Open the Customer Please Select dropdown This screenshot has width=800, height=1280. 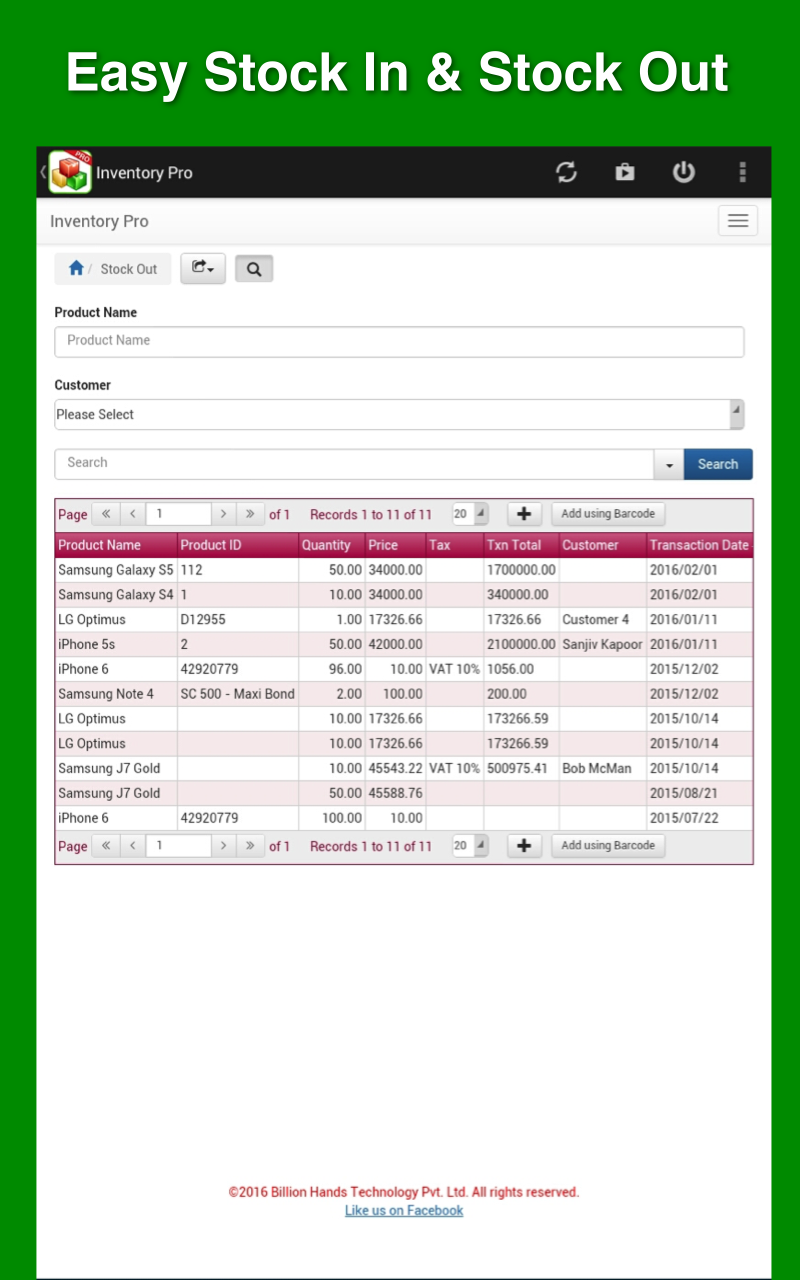click(399, 414)
